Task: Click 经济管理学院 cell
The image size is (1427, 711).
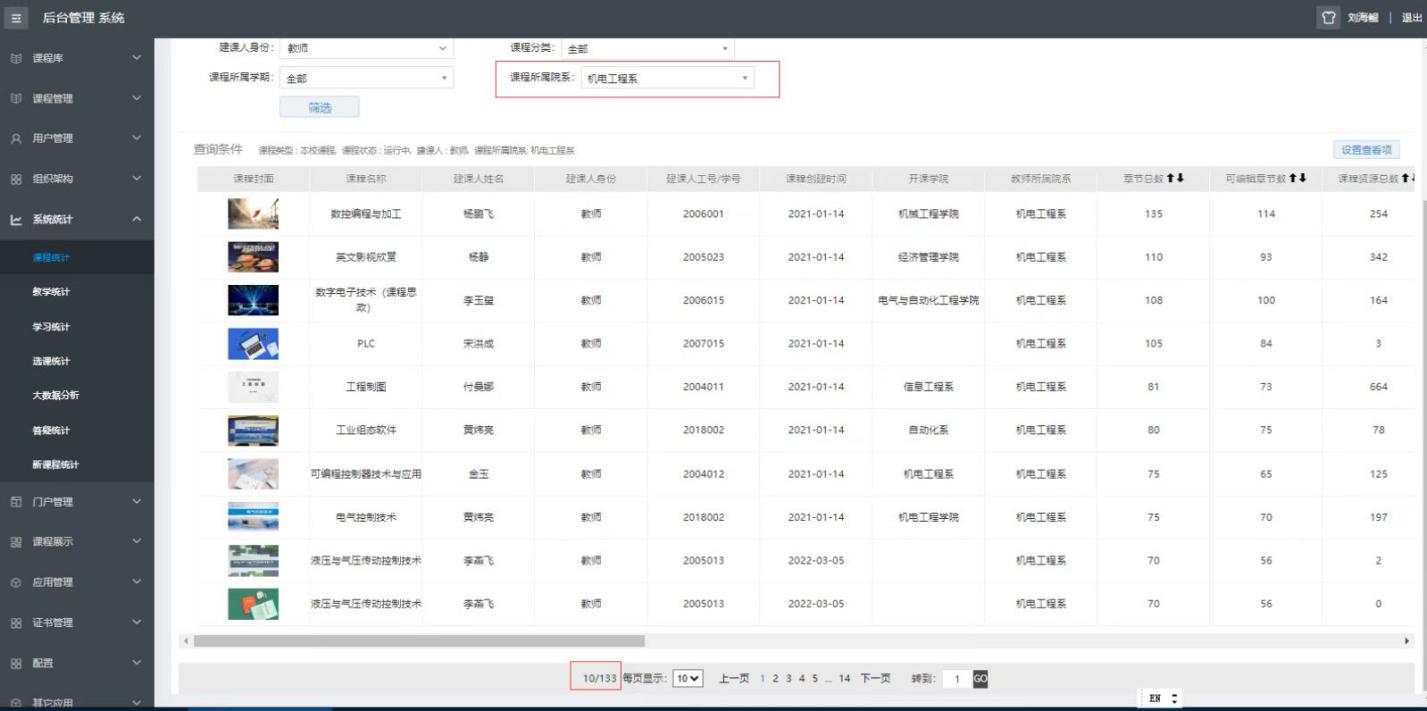Action: click(x=928, y=257)
